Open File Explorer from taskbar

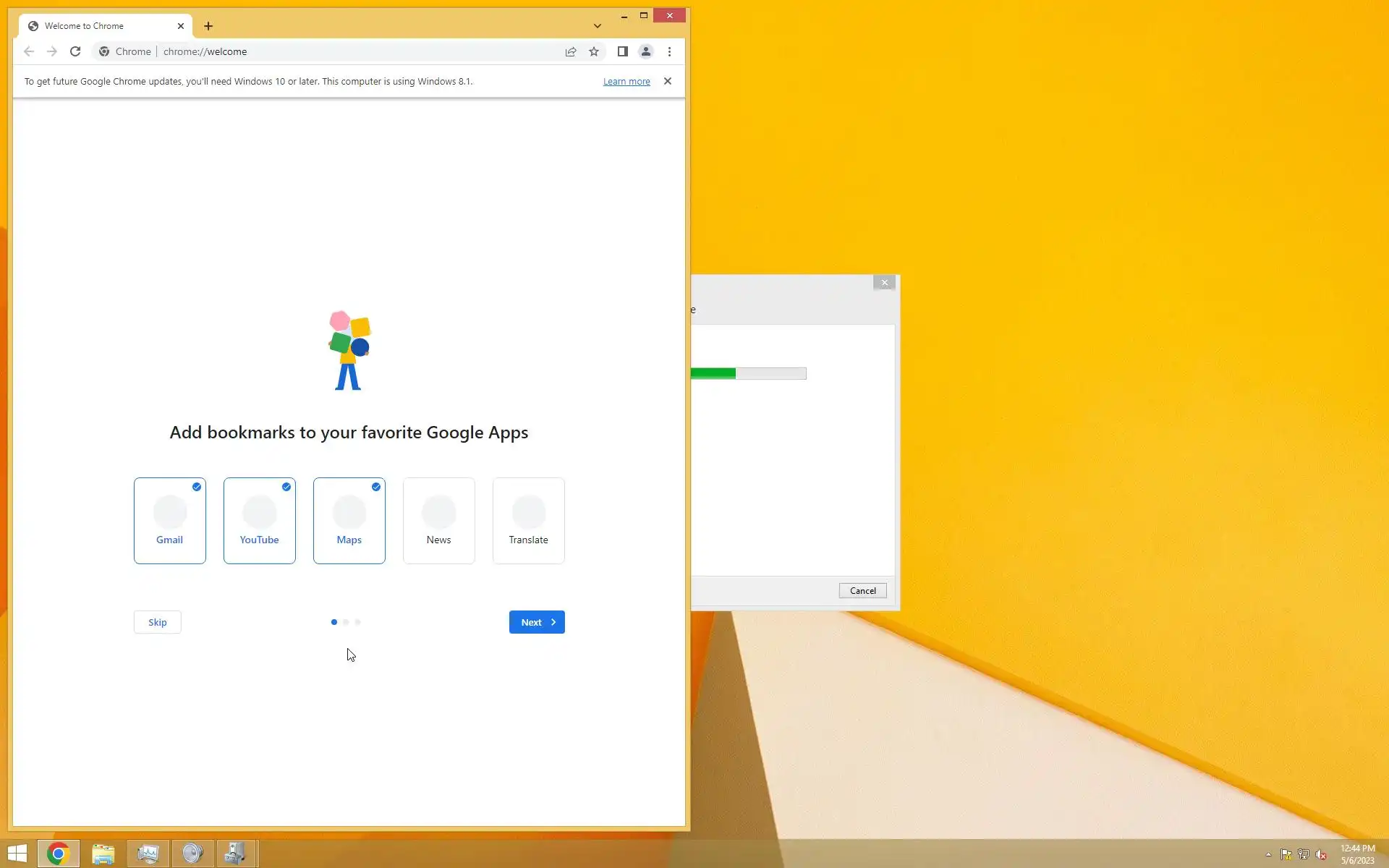103,854
